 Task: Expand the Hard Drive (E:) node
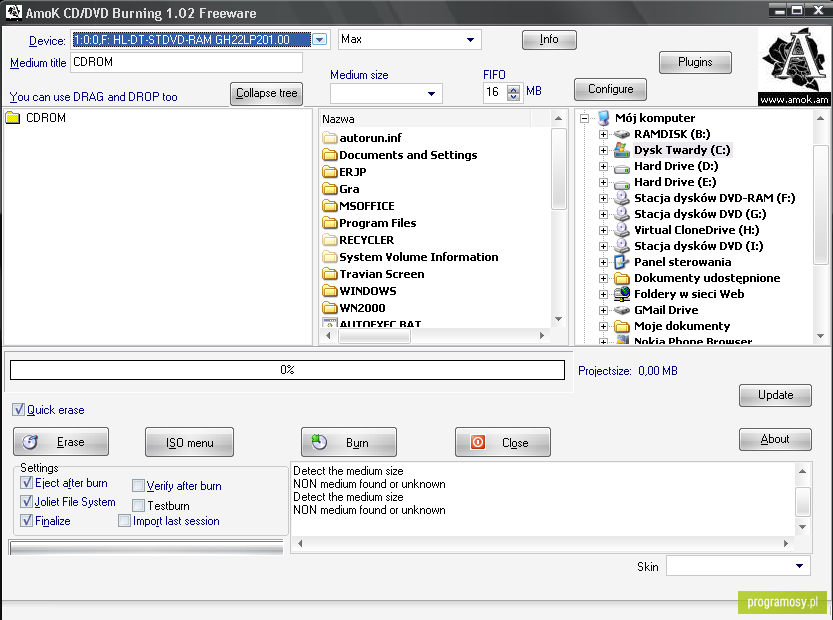point(604,182)
